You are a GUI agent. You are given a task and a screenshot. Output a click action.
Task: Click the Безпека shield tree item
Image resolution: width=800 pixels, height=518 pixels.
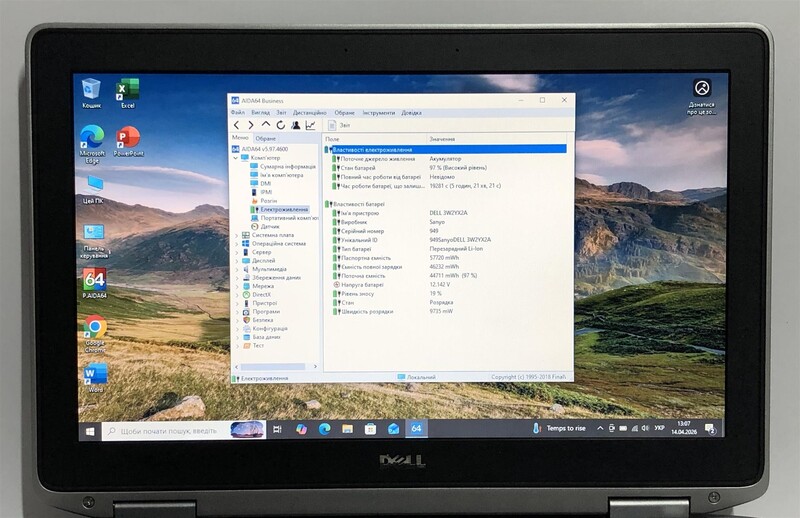pyautogui.click(x=258, y=320)
